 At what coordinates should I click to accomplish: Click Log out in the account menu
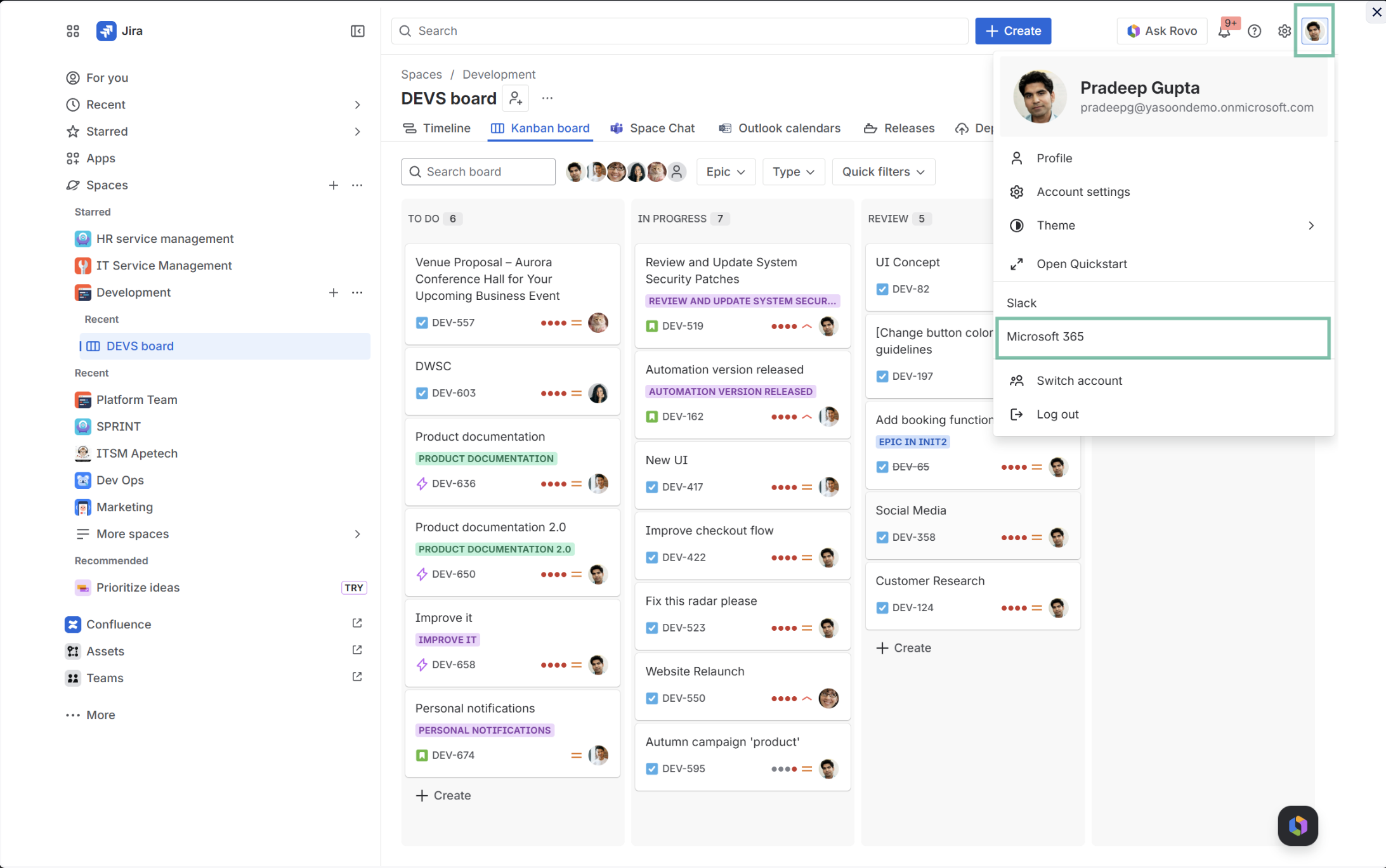1163,415
